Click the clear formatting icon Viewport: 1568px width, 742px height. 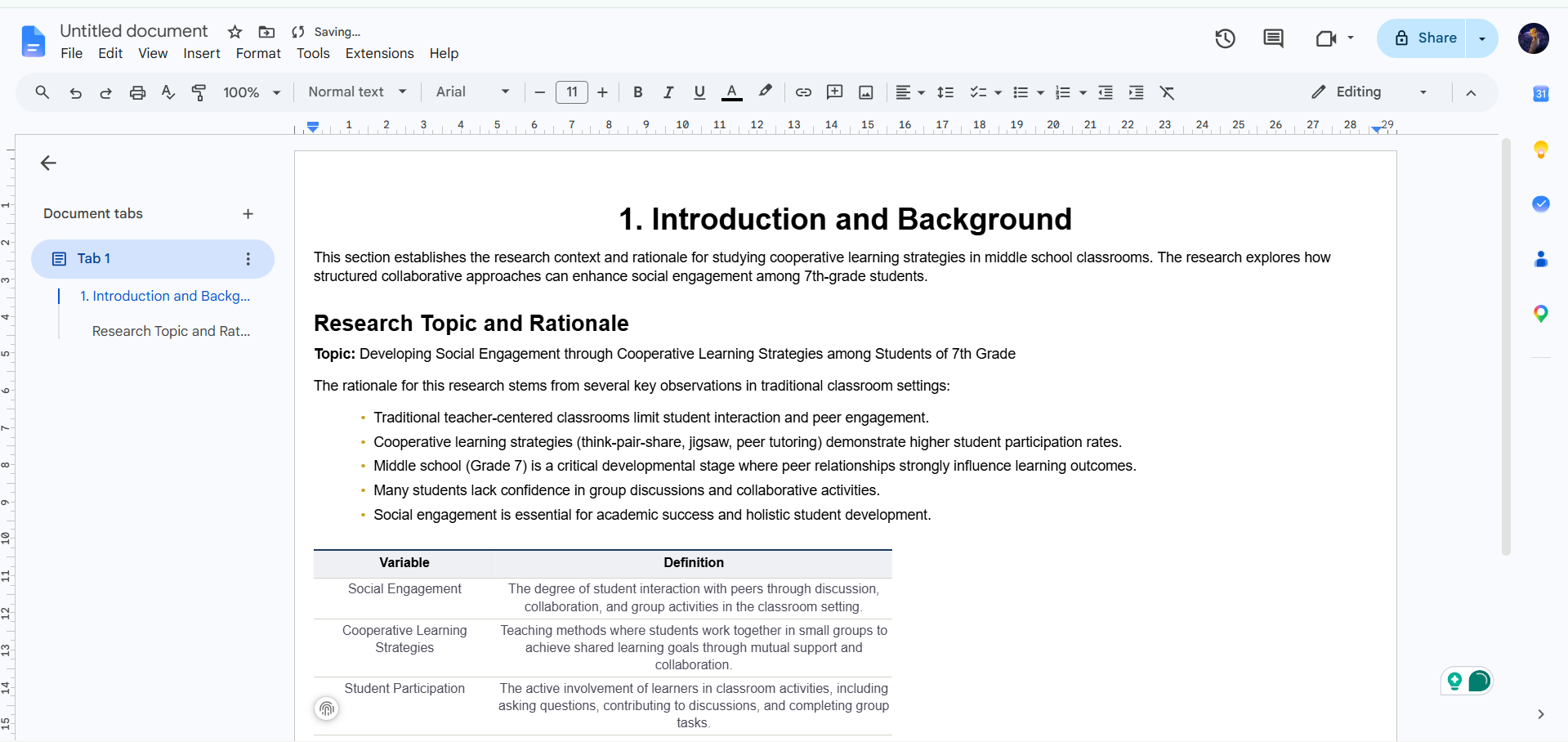1167,92
